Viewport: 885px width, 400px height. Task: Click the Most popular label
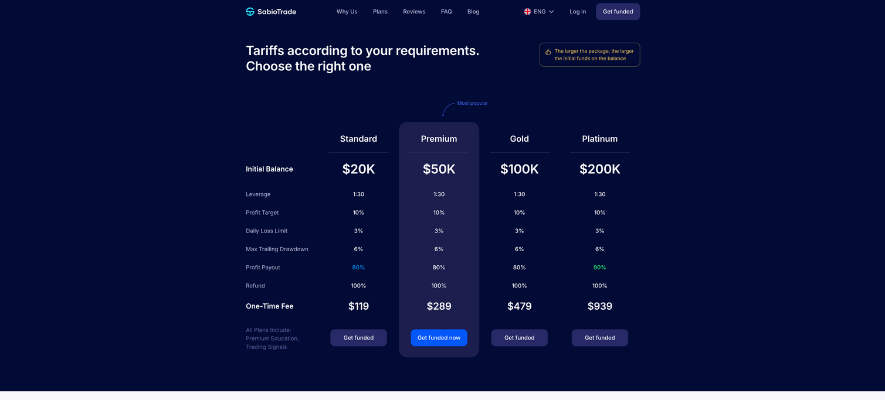(x=472, y=103)
